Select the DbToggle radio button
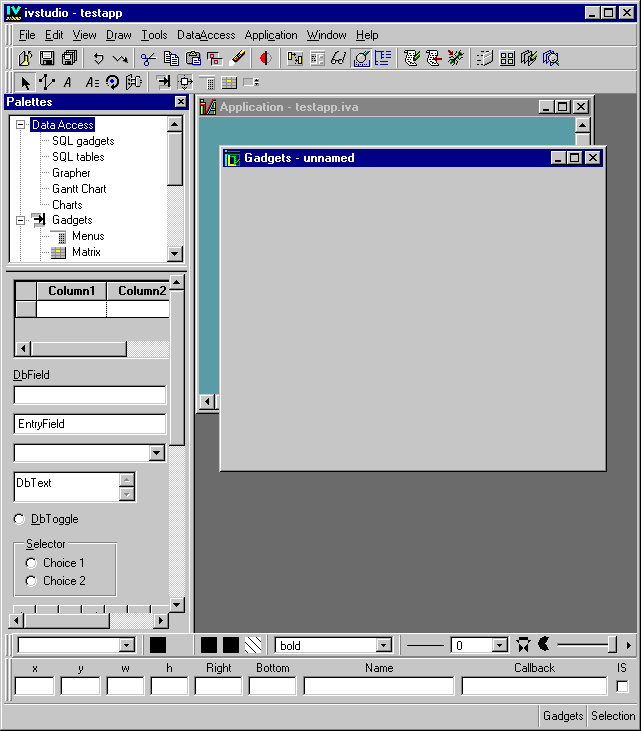The width and height of the screenshot is (641, 731). [20, 519]
